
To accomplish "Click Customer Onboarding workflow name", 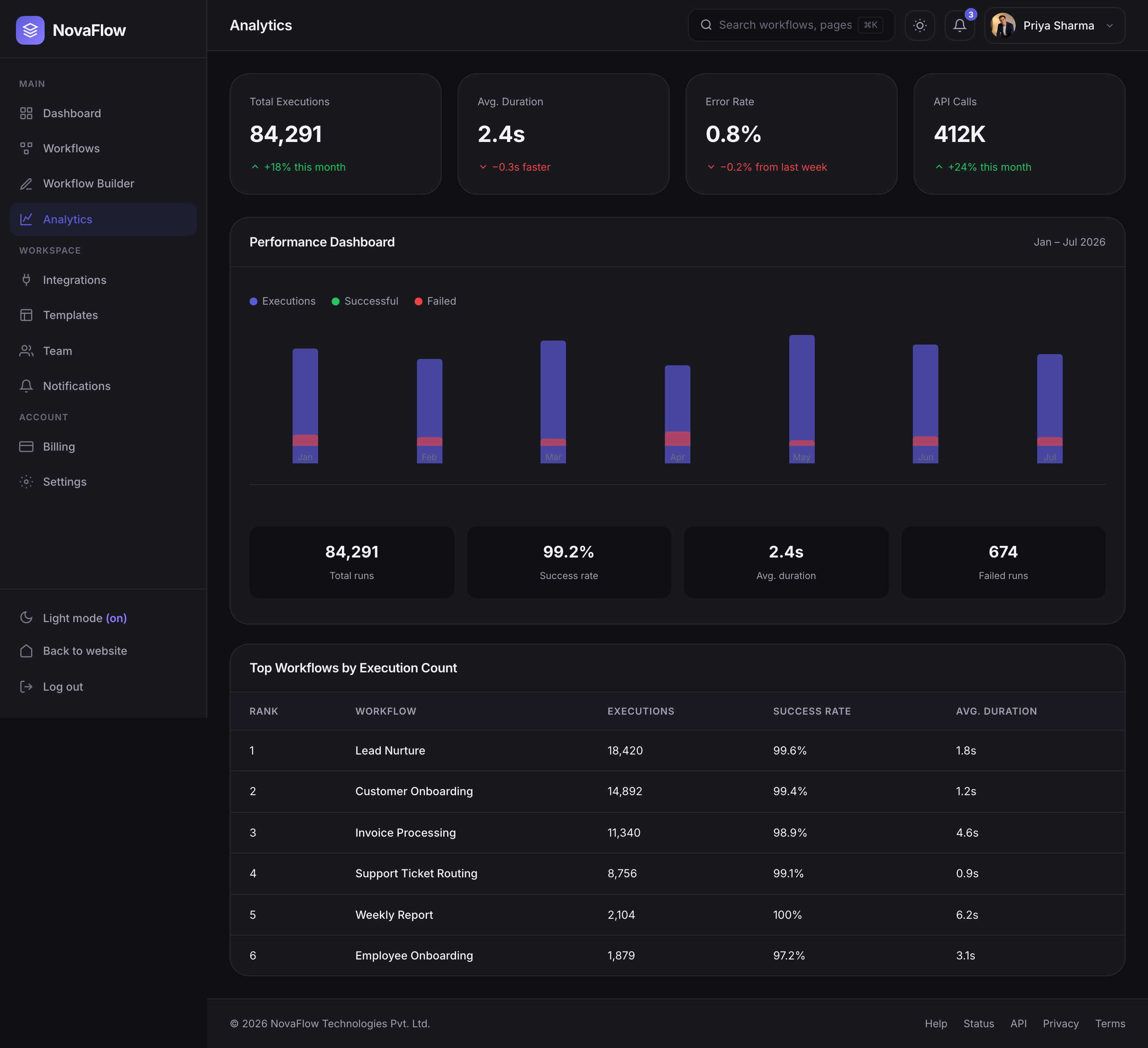I will [x=414, y=791].
